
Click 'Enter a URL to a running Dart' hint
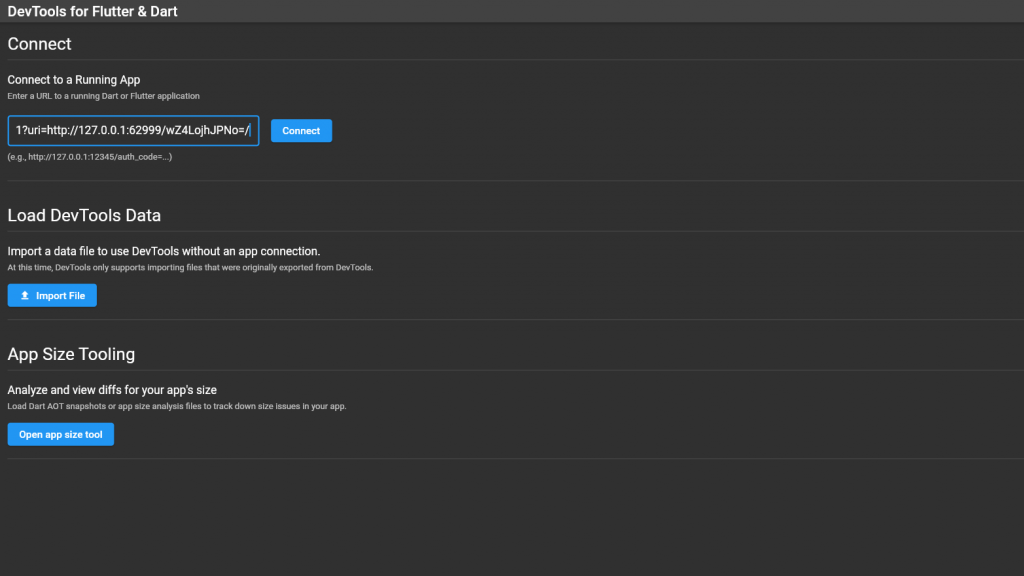pyautogui.click(x=103, y=96)
